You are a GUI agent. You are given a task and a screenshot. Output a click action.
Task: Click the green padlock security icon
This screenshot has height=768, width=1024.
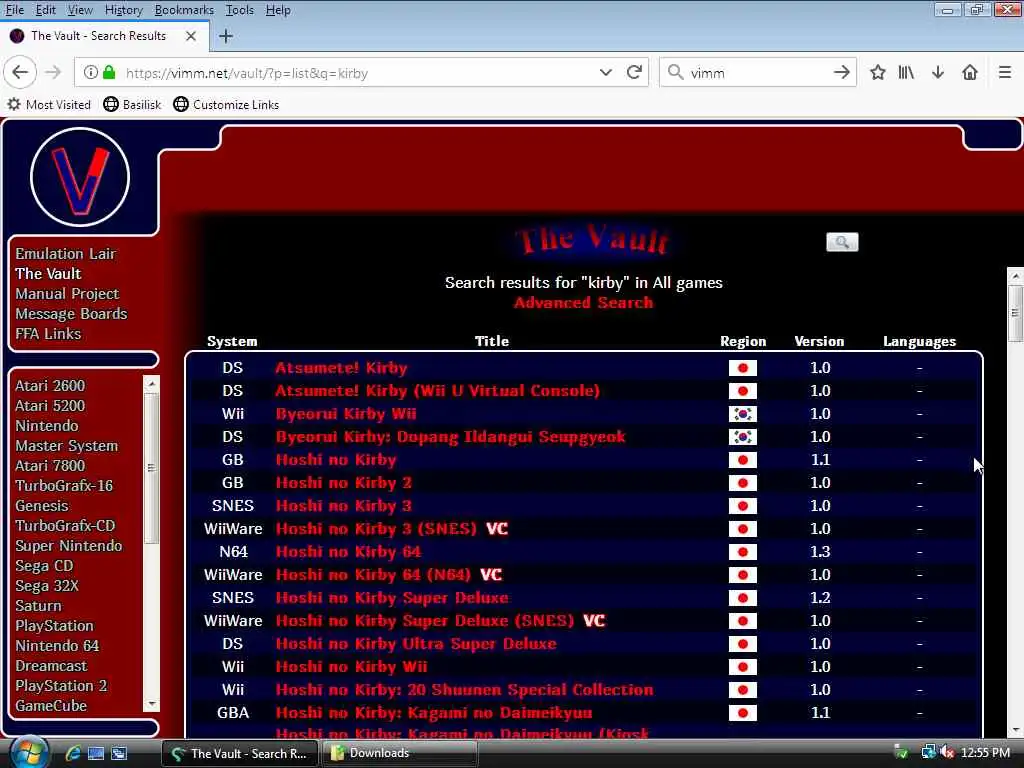(x=109, y=72)
